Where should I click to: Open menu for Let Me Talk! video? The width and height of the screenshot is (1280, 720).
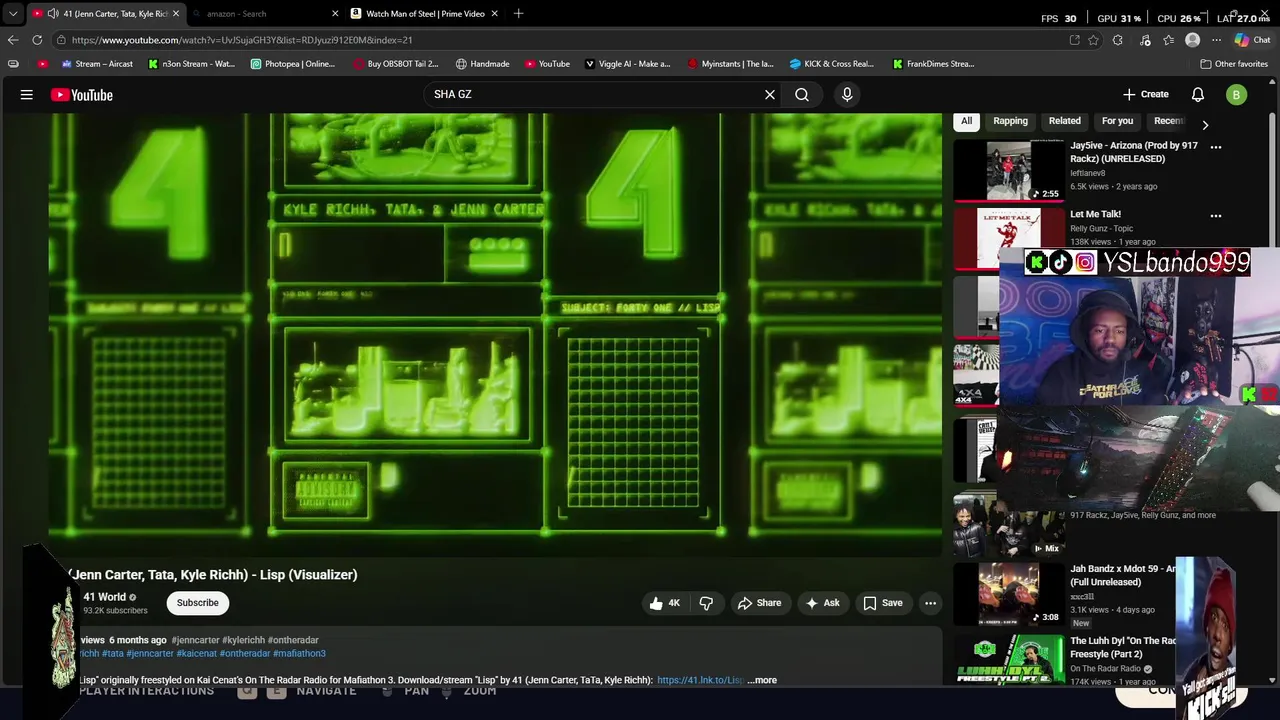point(1216,215)
